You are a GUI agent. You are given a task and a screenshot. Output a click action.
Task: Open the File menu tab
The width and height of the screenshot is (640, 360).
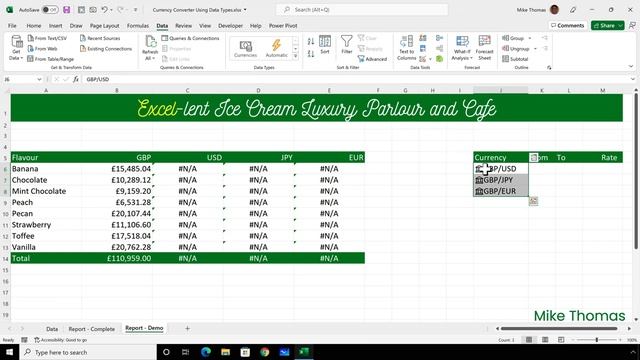coord(12,25)
